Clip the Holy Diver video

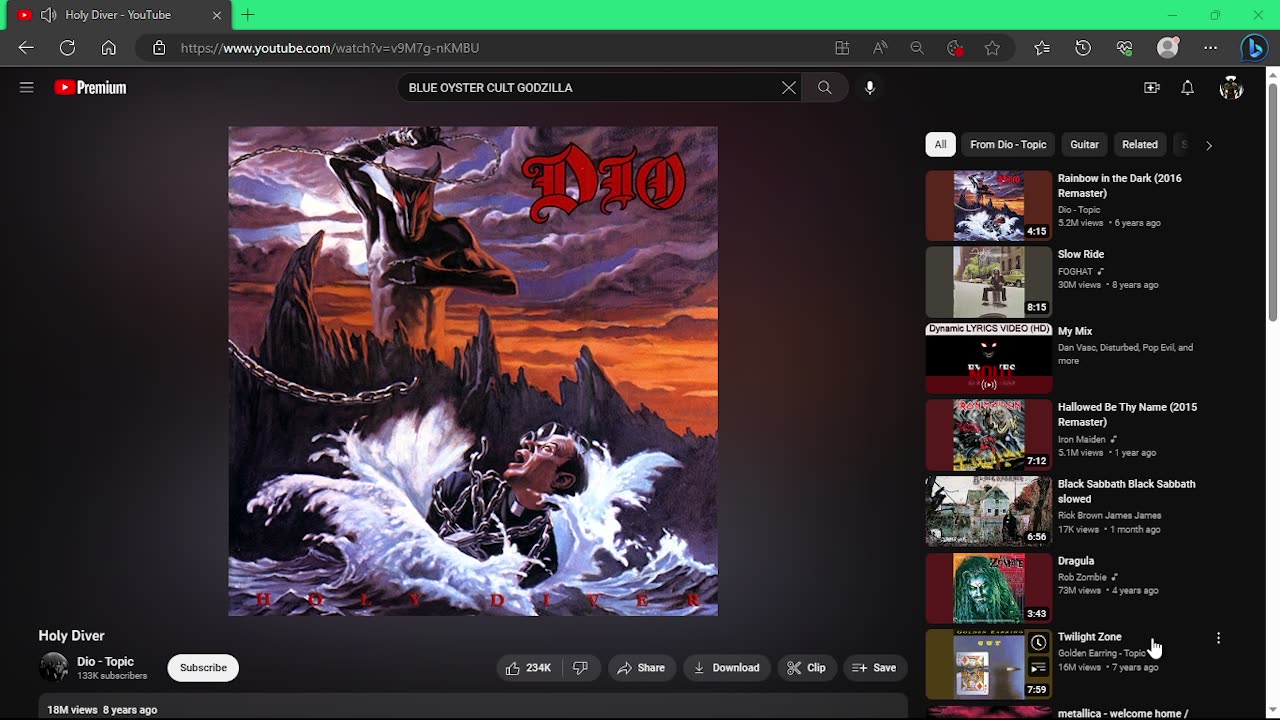click(x=806, y=668)
